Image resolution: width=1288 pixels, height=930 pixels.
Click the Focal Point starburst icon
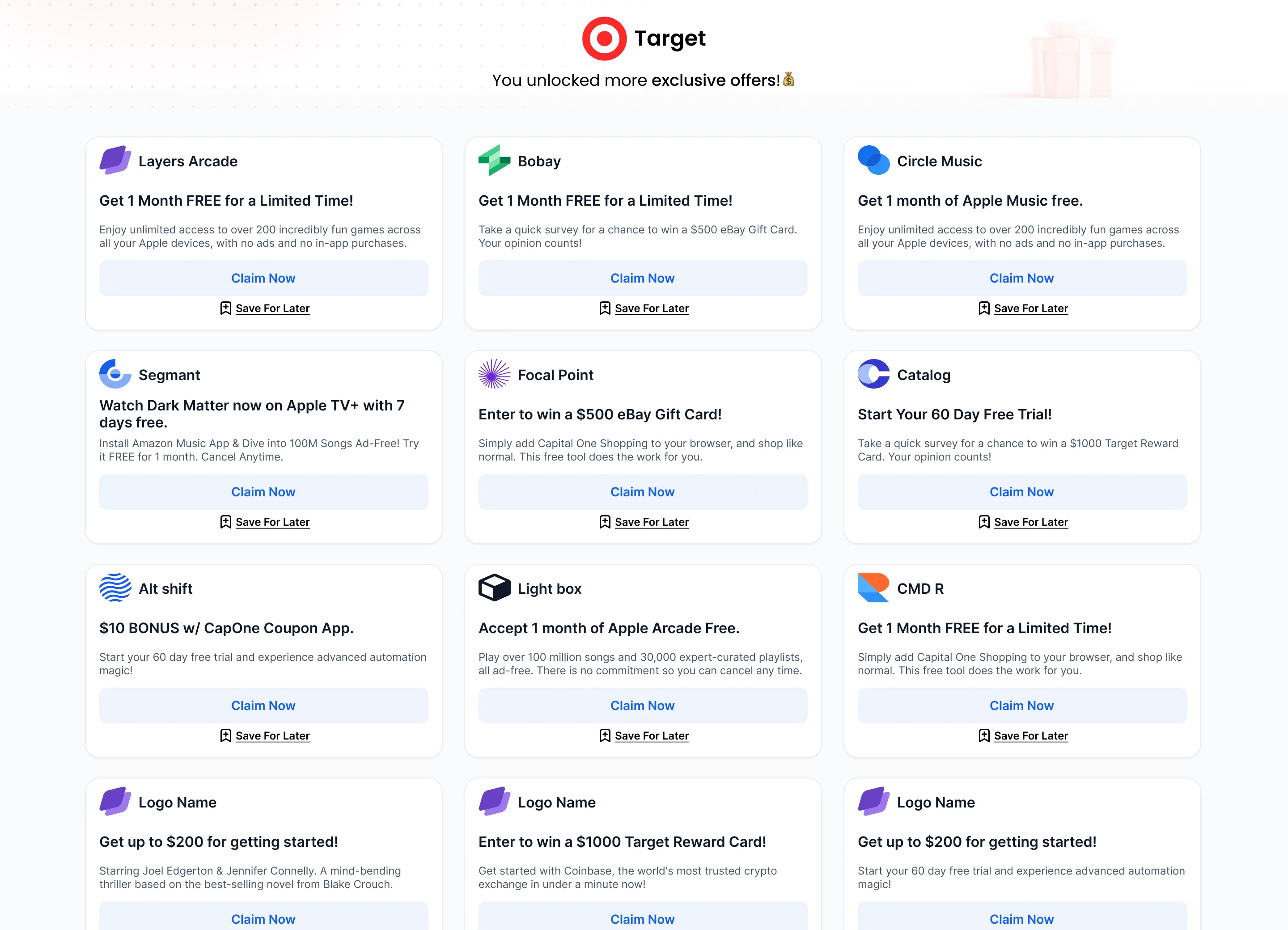(494, 374)
